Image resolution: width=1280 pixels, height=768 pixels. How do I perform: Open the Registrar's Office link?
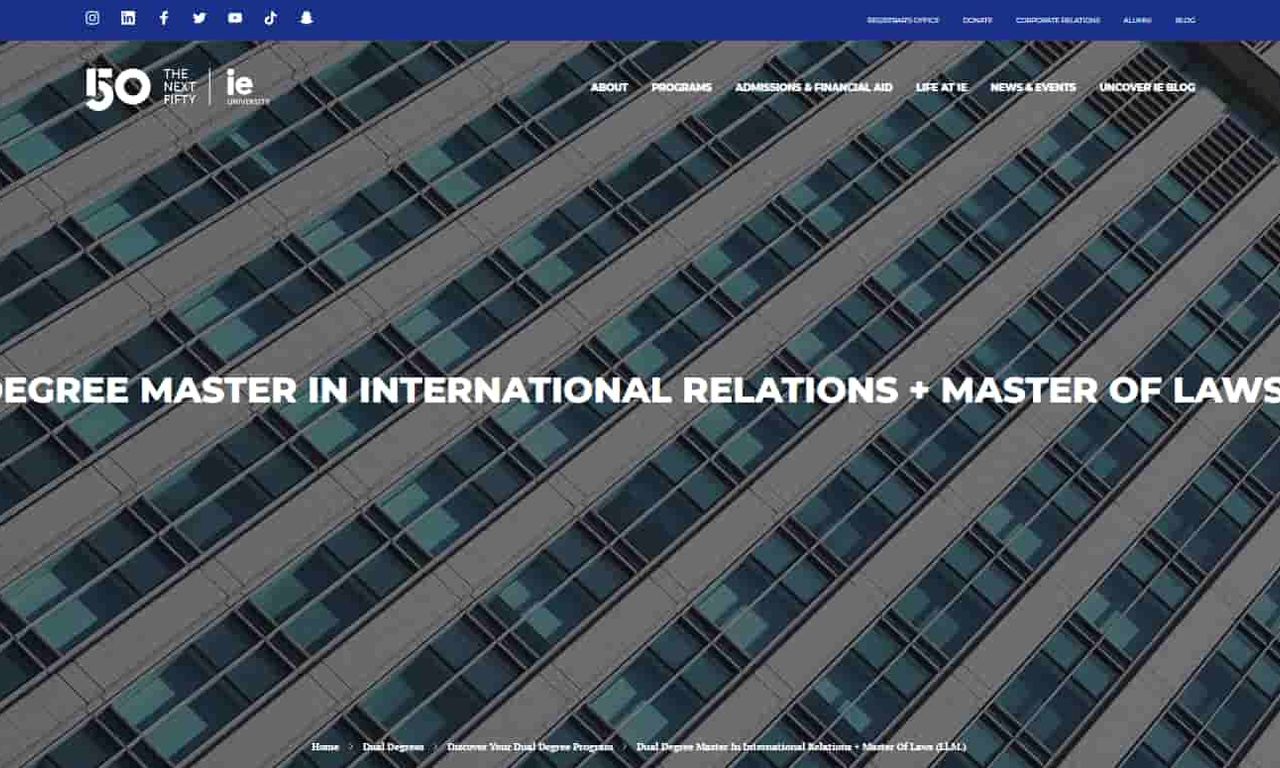tap(903, 20)
